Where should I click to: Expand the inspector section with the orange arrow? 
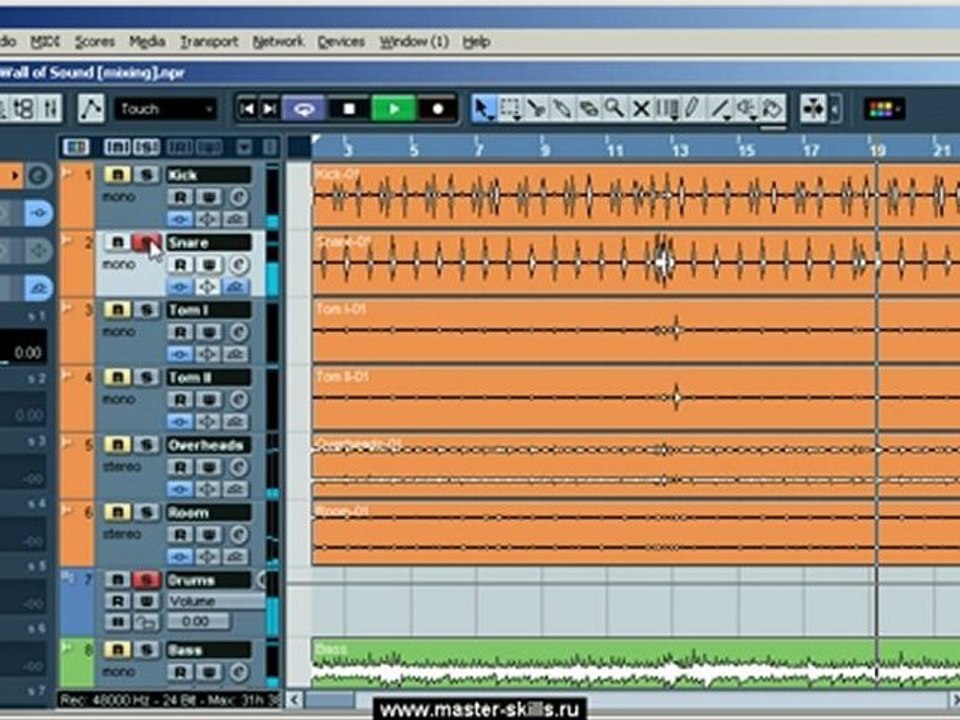(x=13, y=176)
